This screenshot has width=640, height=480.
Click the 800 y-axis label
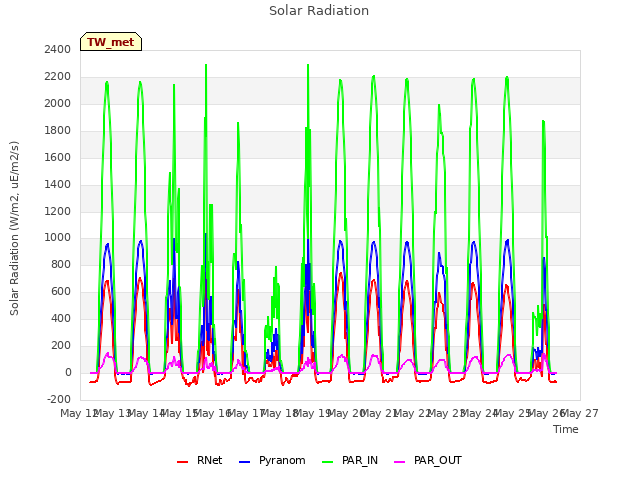61,264
